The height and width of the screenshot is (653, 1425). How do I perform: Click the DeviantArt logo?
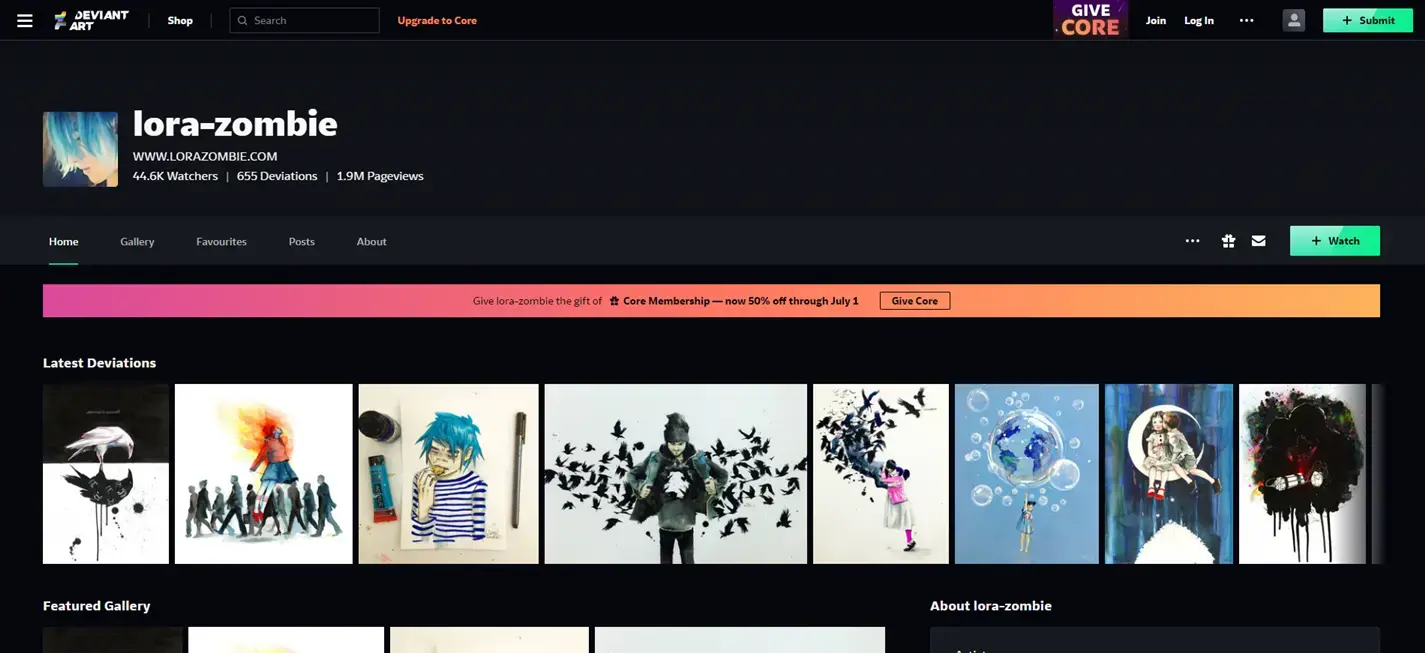(x=91, y=20)
